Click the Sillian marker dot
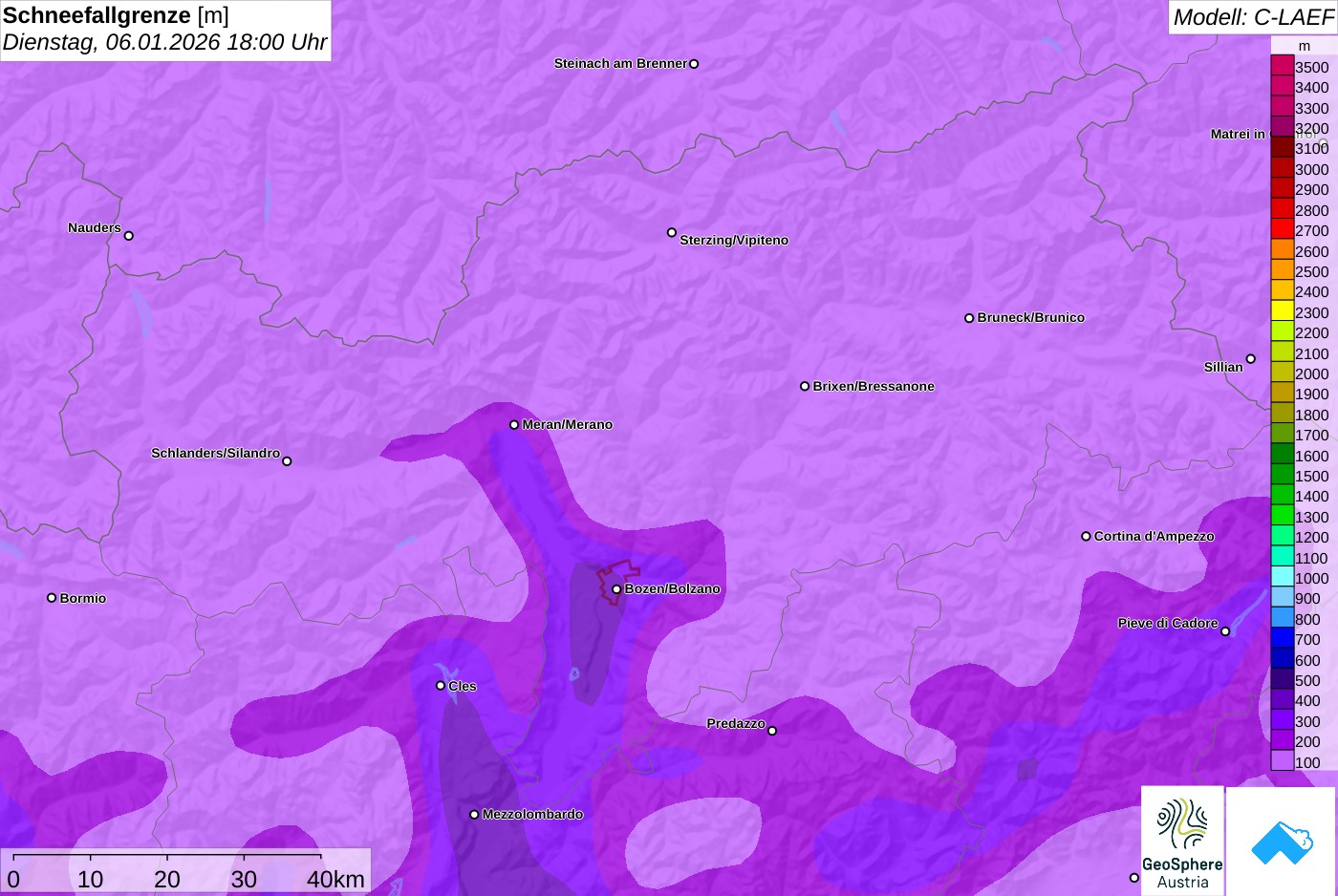 tap(1251, 359)
